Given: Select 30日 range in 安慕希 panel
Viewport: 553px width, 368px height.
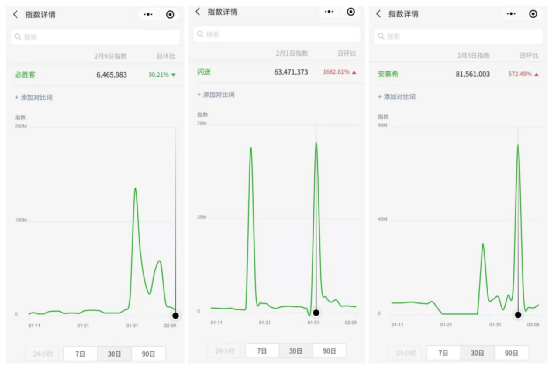Looking at the screenshot, I should click(x=477, y=353).
